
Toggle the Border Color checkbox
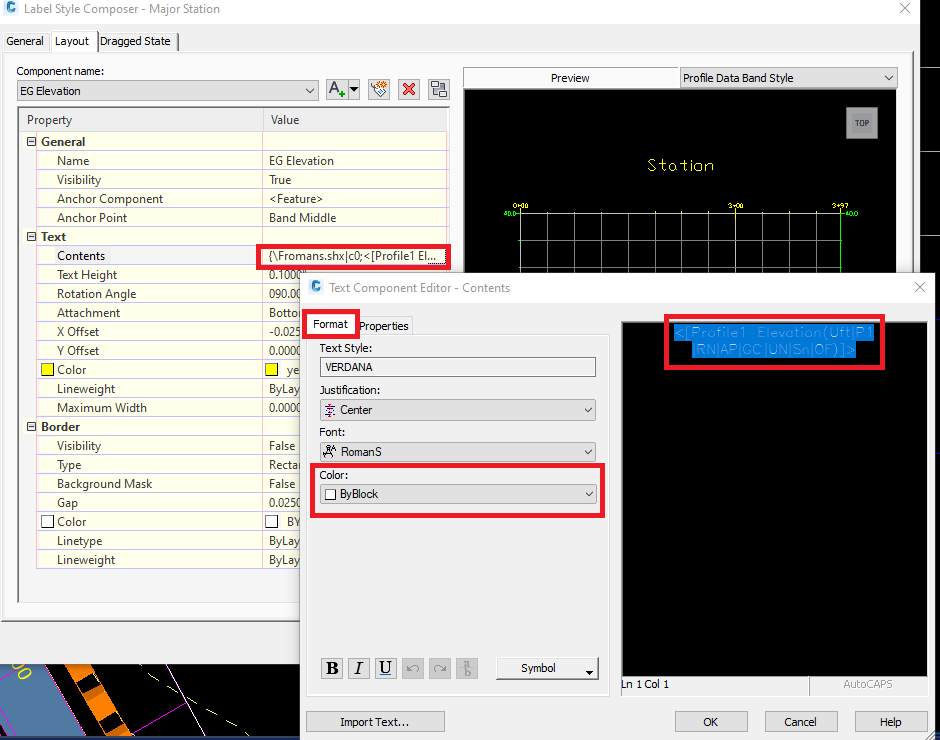(x=46, y=521)
